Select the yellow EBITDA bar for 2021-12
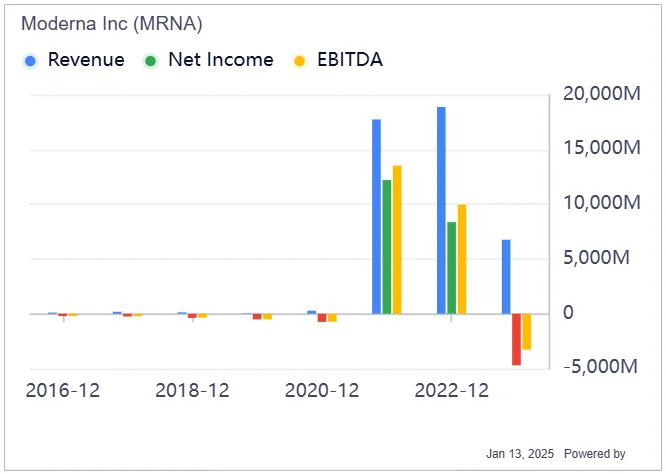 pos(397,240)
